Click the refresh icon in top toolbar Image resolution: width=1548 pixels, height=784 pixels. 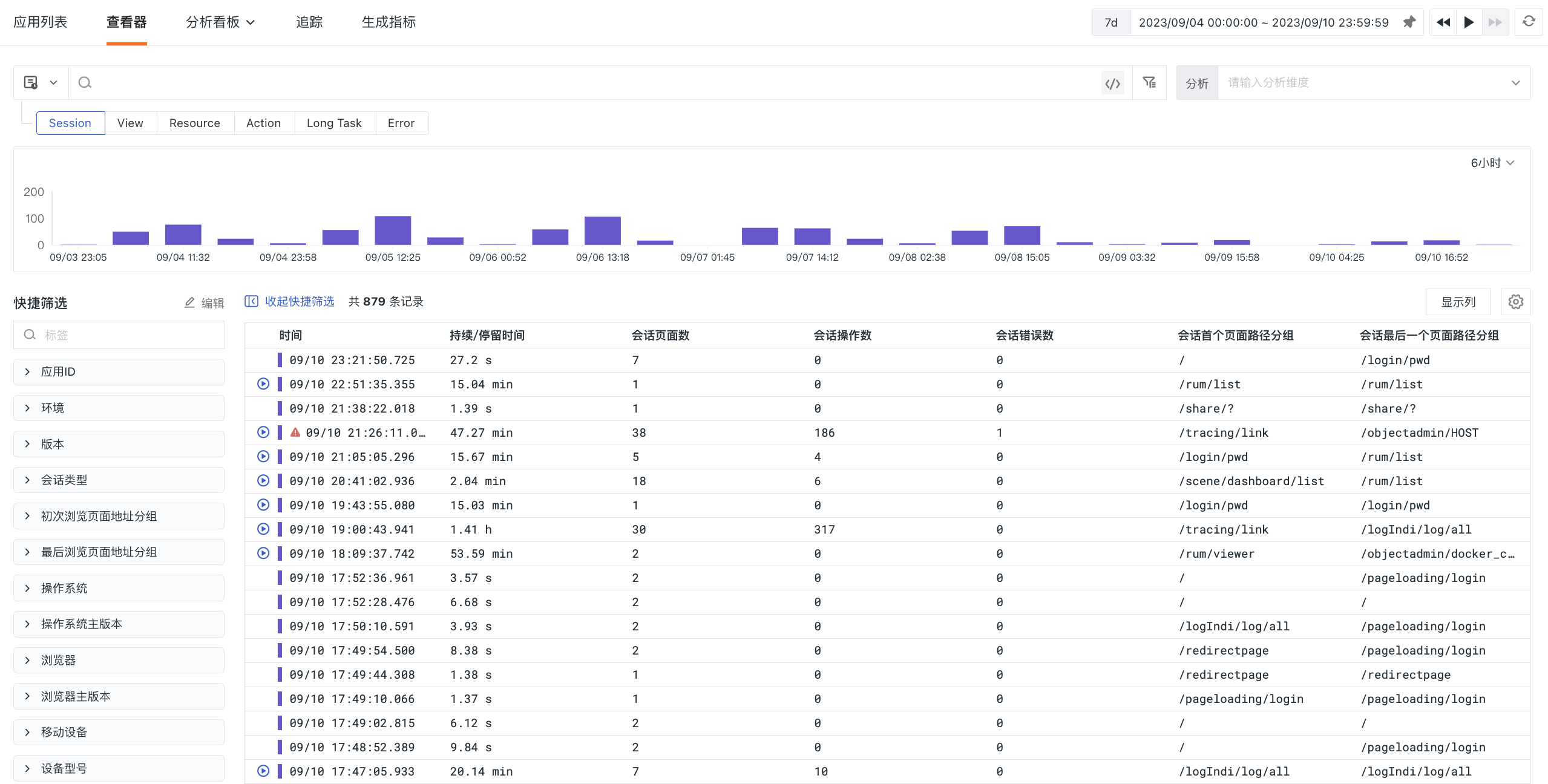[x=1529, y=22]
